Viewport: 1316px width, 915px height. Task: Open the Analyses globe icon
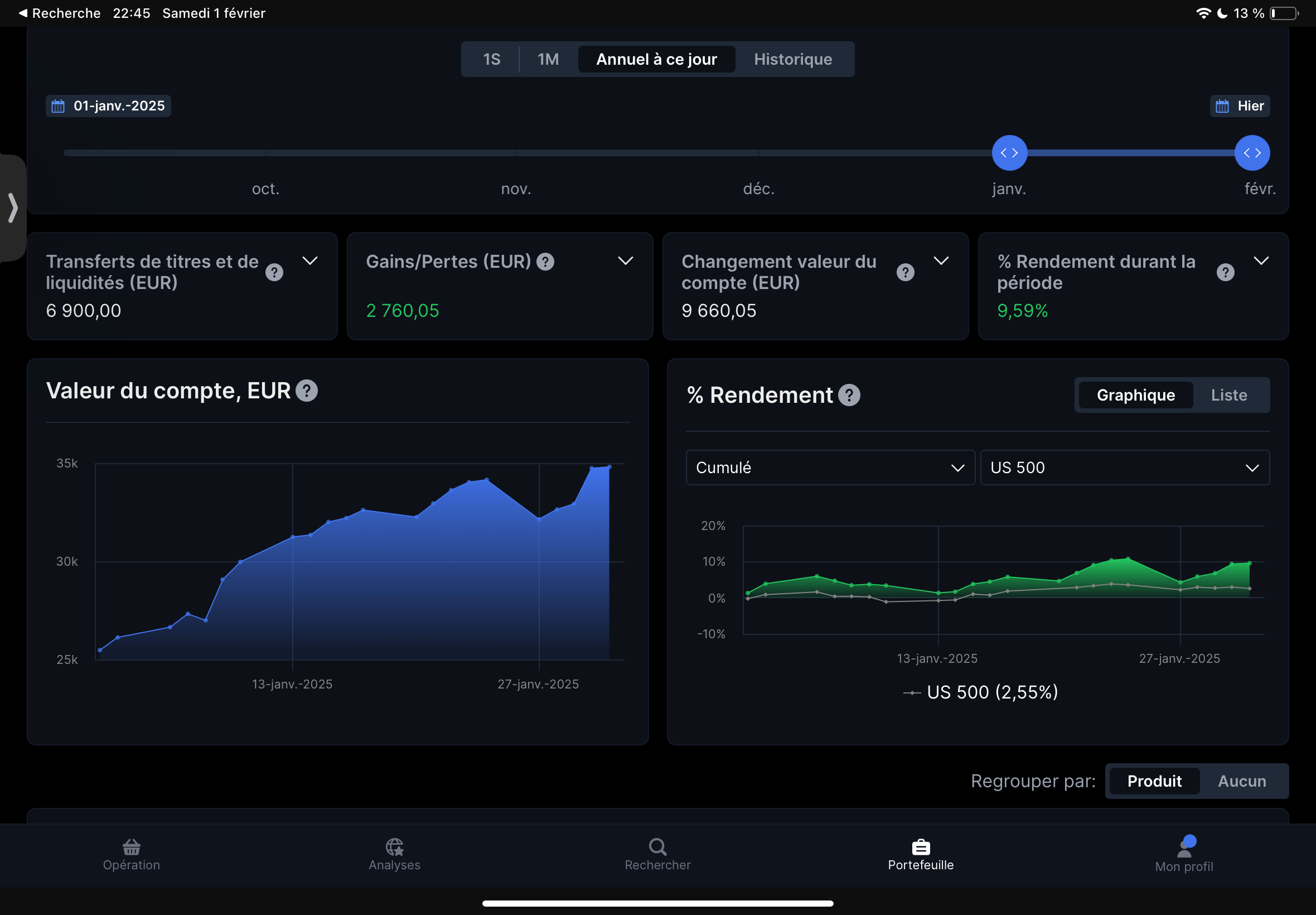point(394,846)
